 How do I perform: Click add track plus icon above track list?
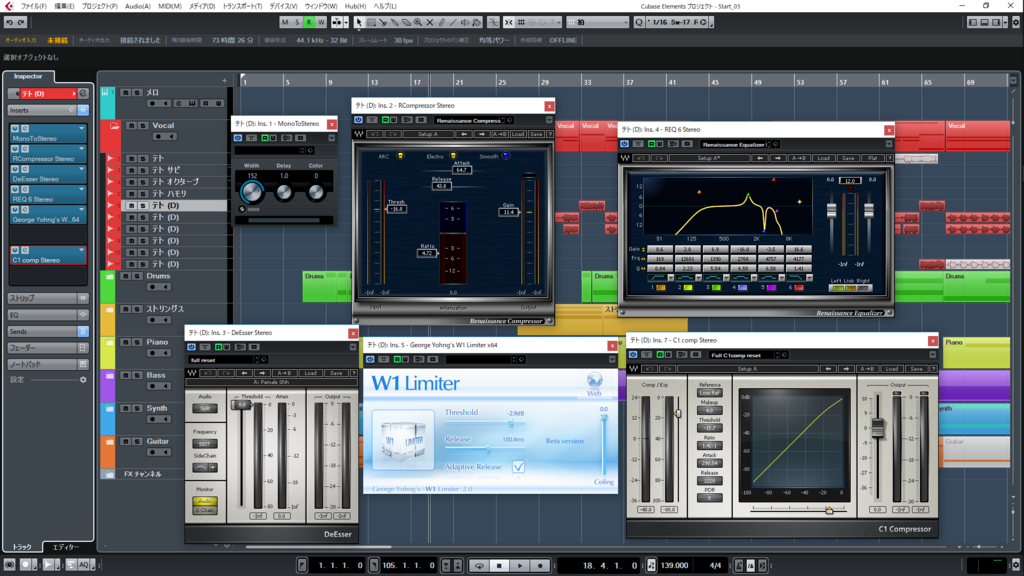pyautogui.click(x=224, y=81)
